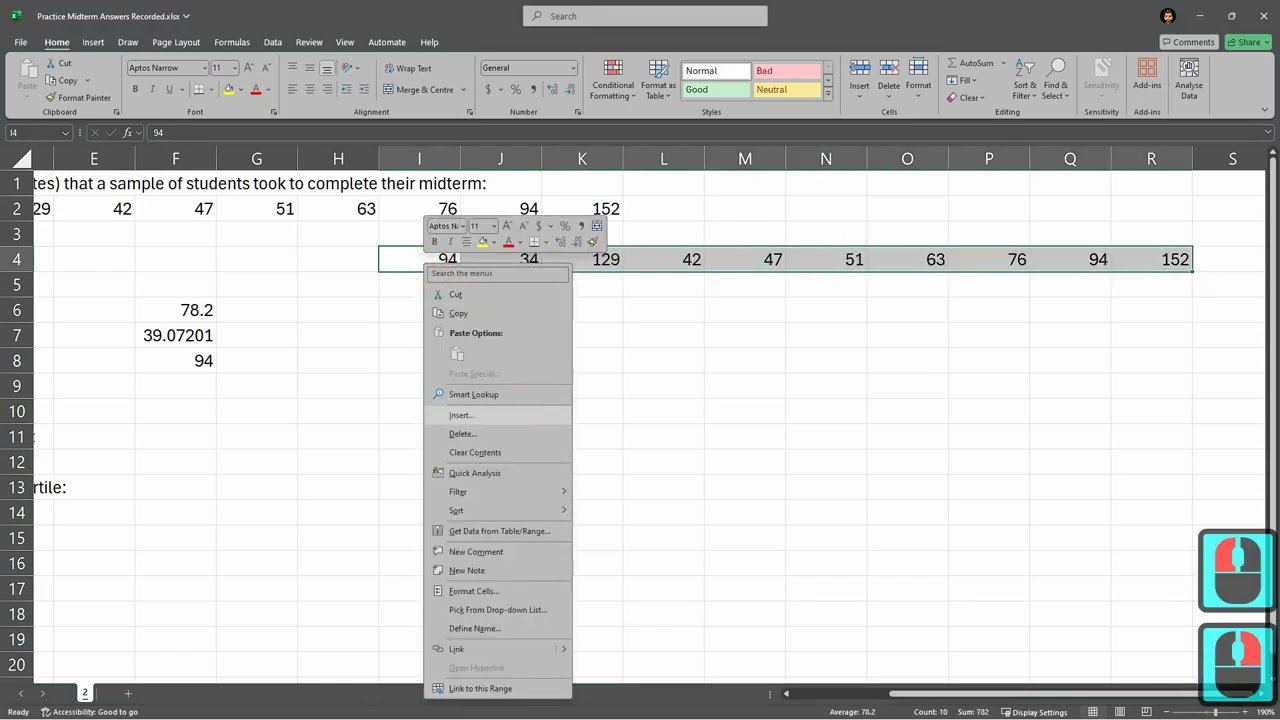Click the mini toolbar Center align icon
The width and height of the screenshot is (1280, 720).
(x=466, y=242)
